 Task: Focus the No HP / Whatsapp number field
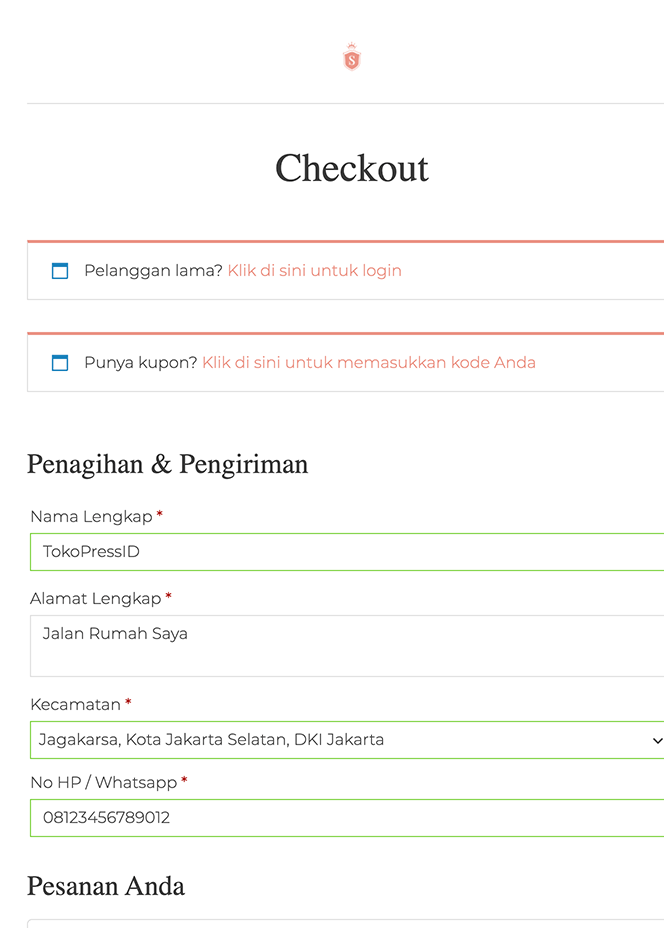coord(347,818)
